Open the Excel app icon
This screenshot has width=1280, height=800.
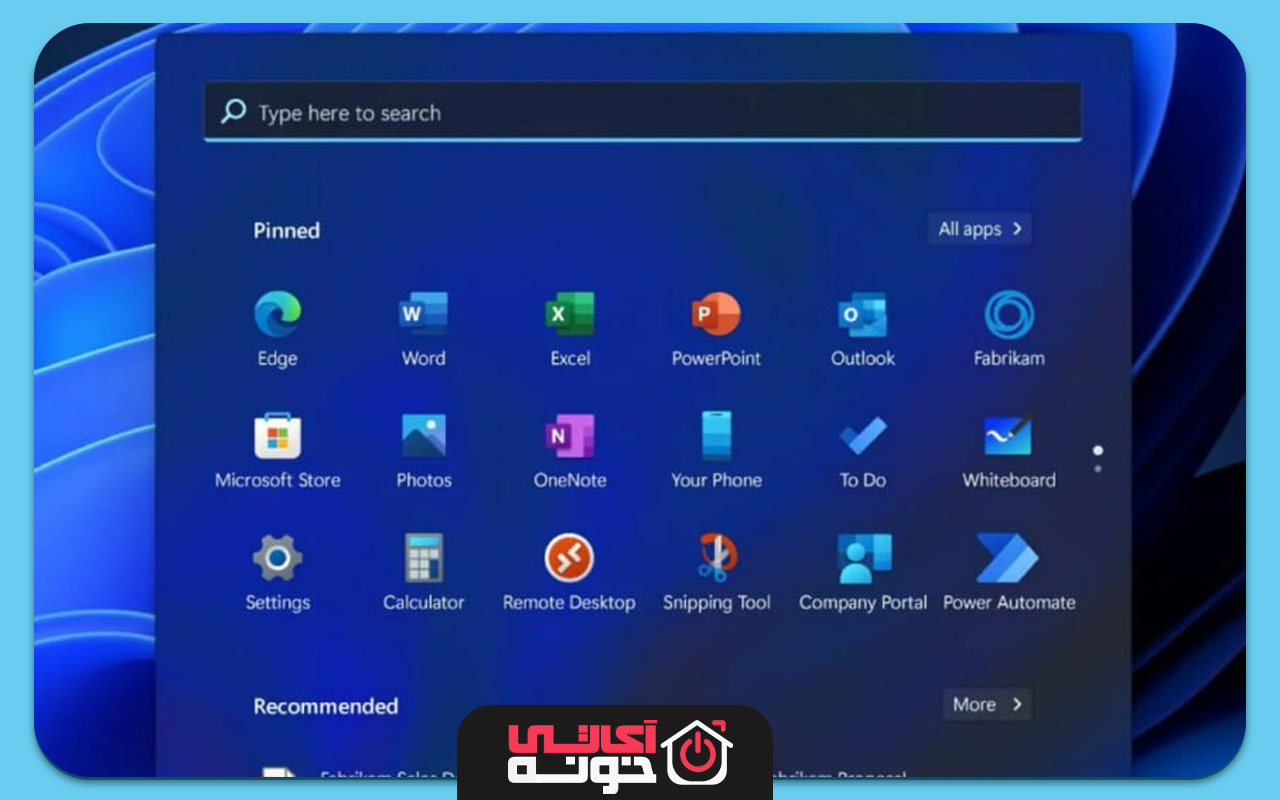570,316
